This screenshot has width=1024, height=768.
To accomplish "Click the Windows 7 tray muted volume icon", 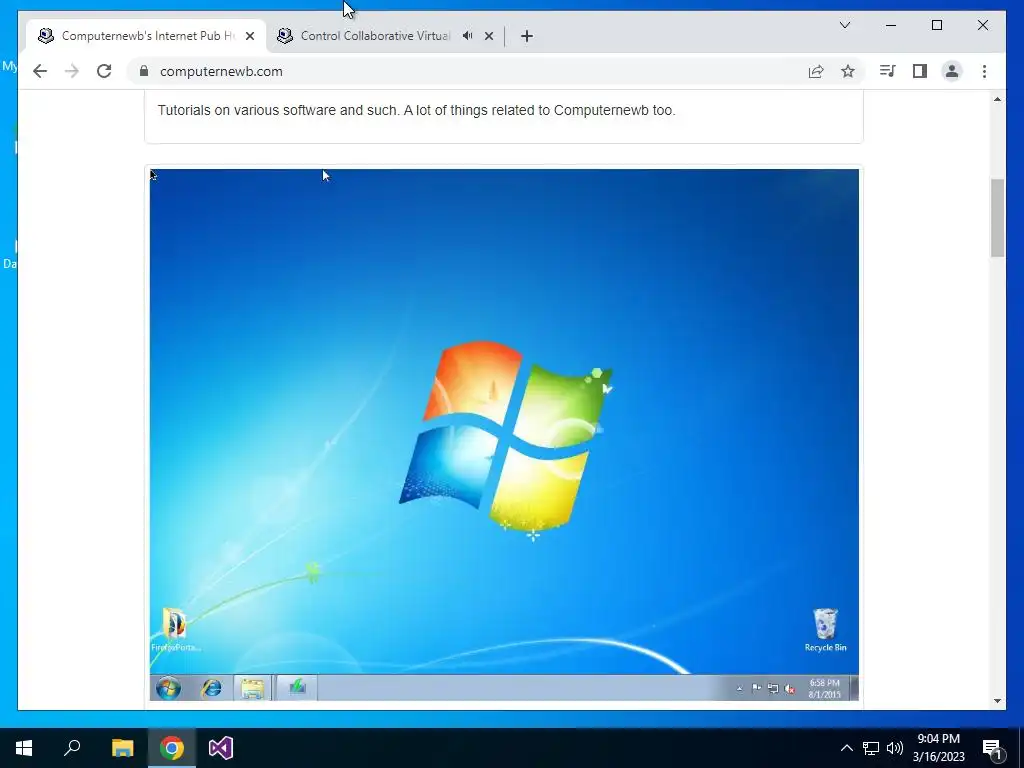I will click(x=790, y=689).
